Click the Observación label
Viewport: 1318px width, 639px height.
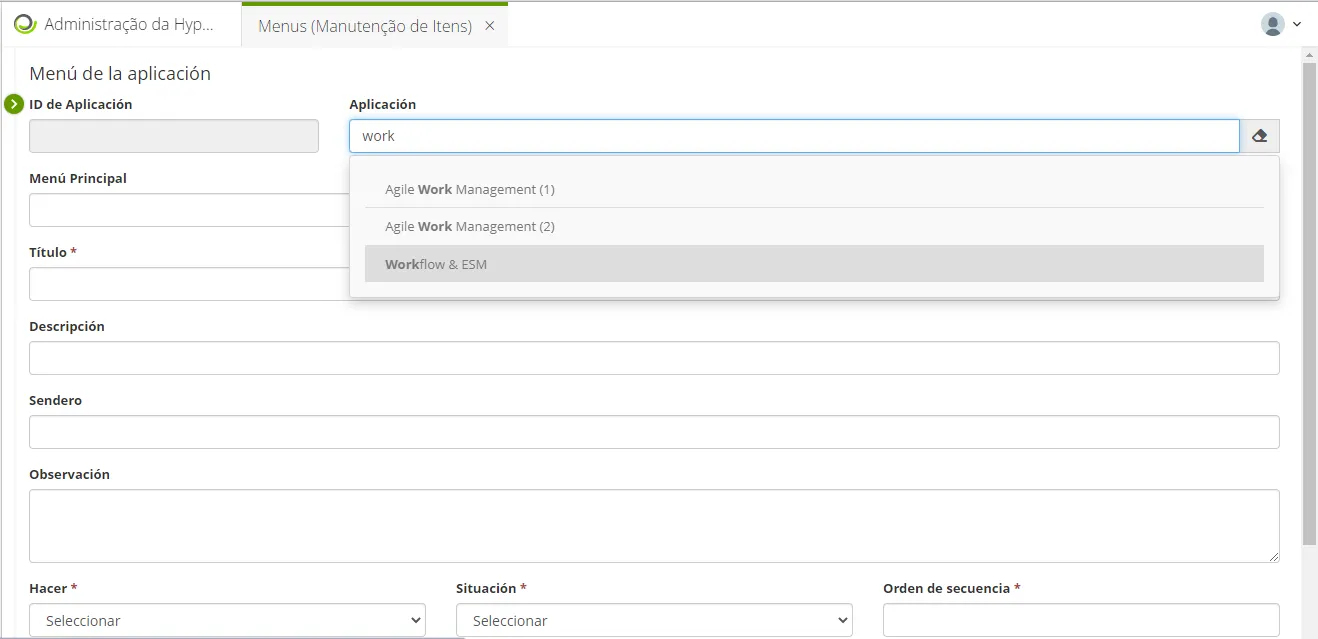tap(69, 474)
